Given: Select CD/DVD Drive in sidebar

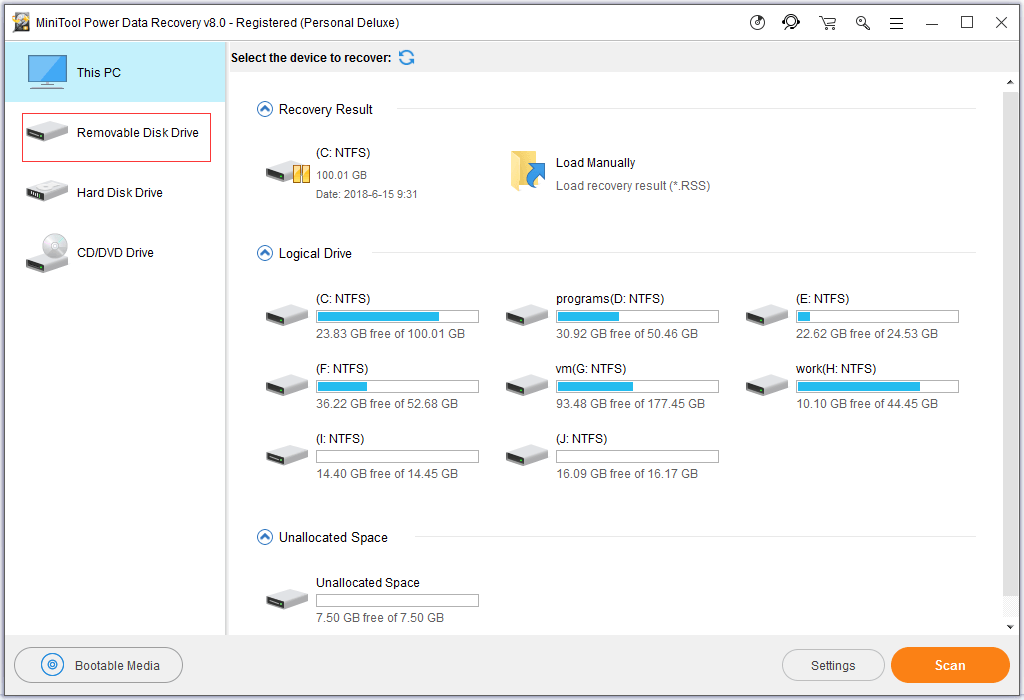Looking at the screenshot, I should [116, 253].
